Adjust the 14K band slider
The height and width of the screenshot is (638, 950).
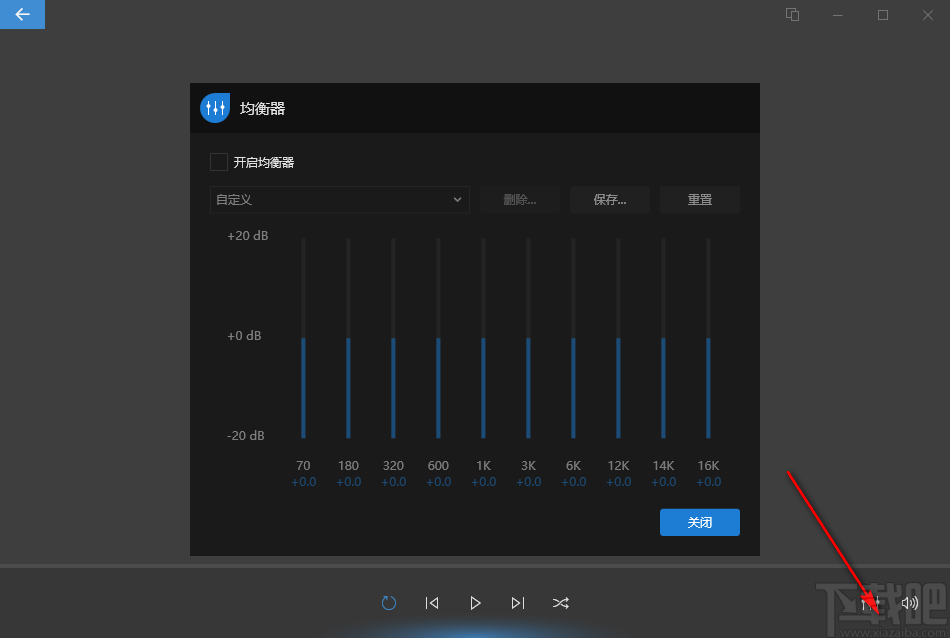(663, 338)
